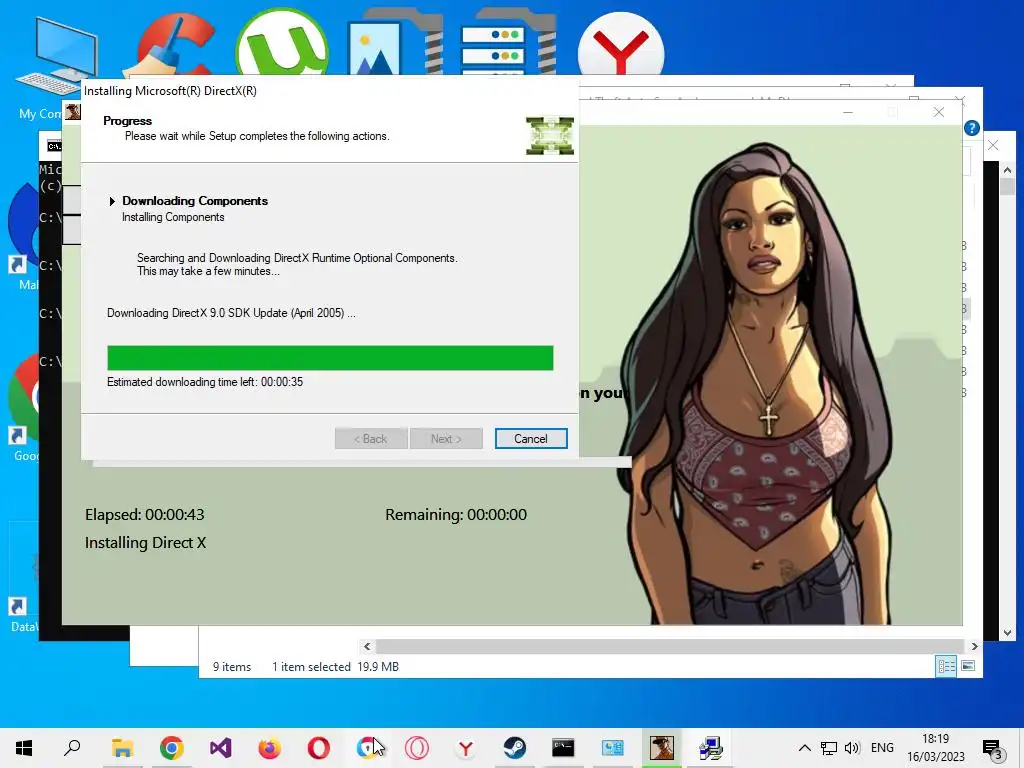This screenshot has height=768, width=1024.
Task: Click vertical scrollbar up arrow at right
Action: click(x=1008, y=170)
